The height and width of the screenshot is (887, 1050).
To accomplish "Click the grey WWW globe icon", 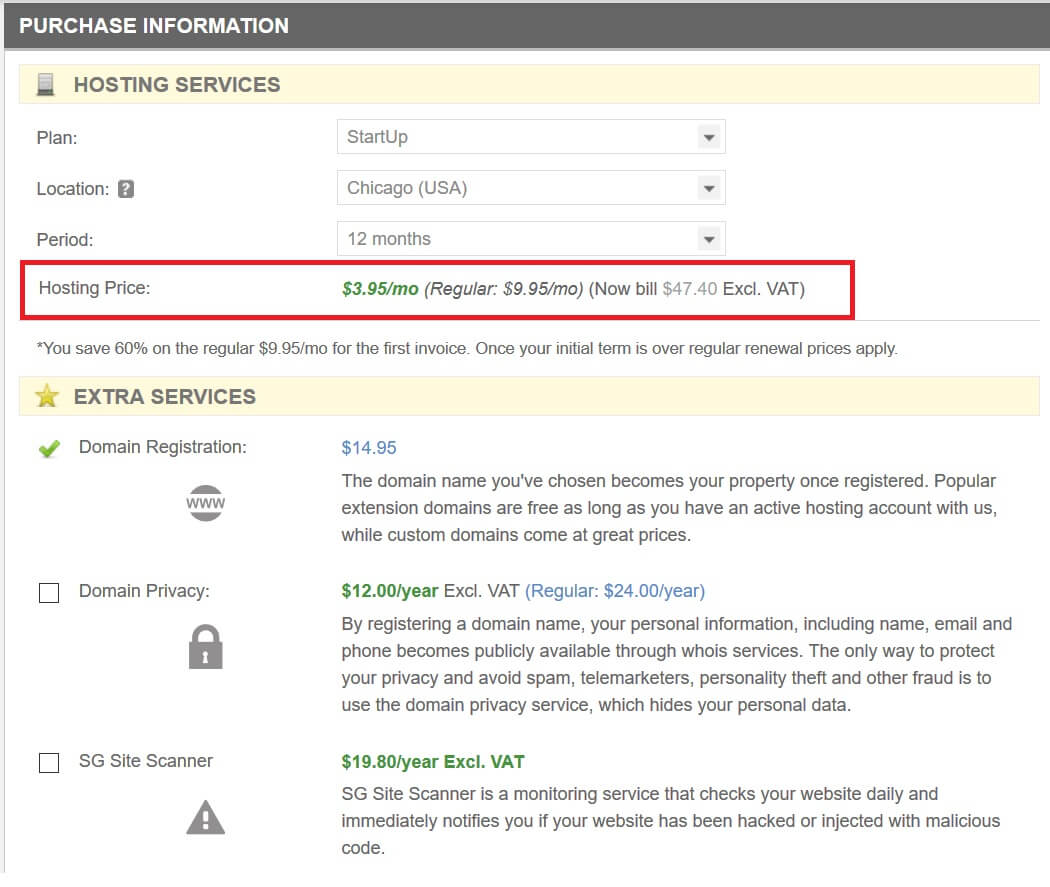I will coord(206,503).
